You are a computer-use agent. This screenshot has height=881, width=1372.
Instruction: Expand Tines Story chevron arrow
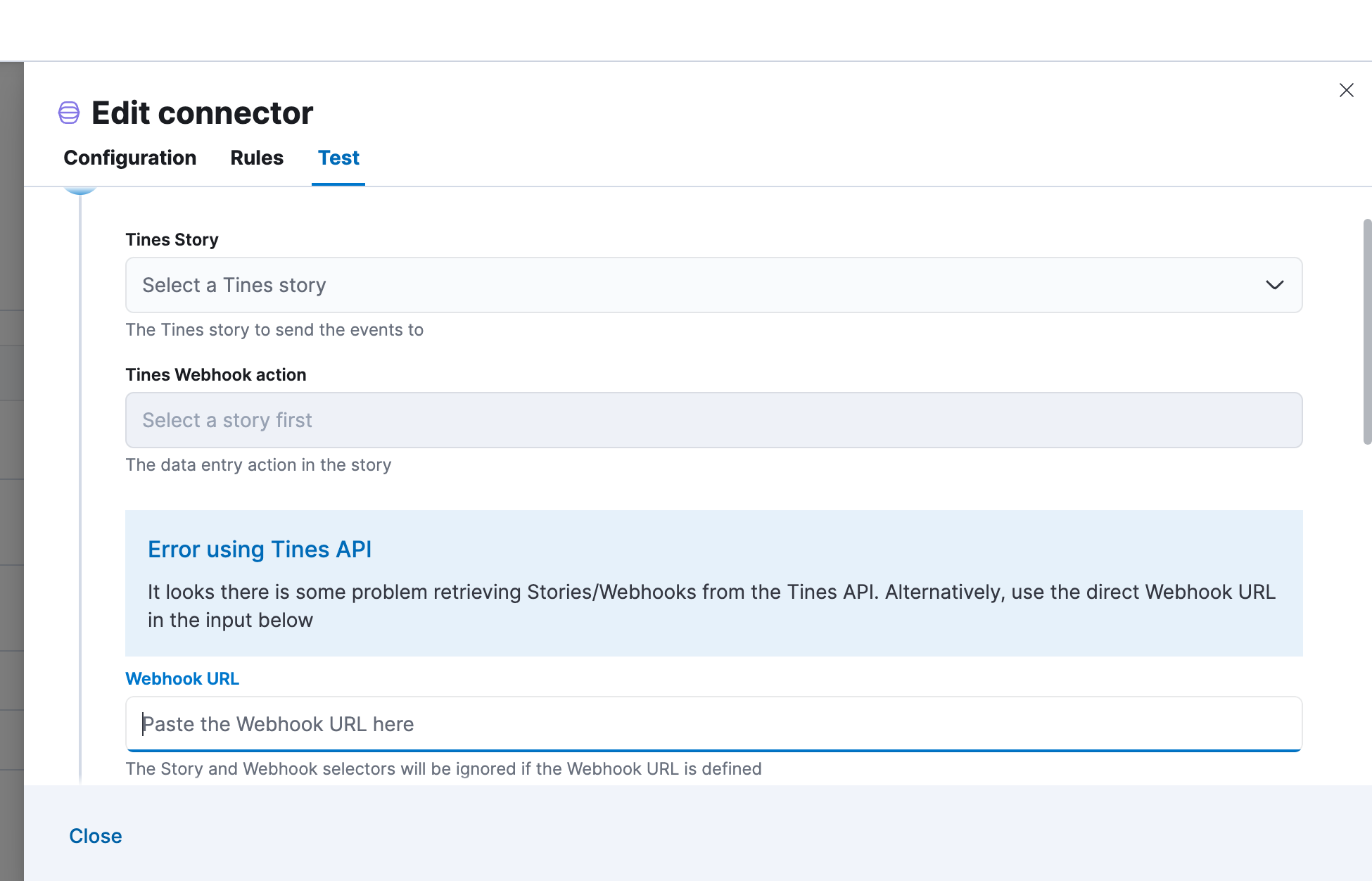coord(1274,285)
